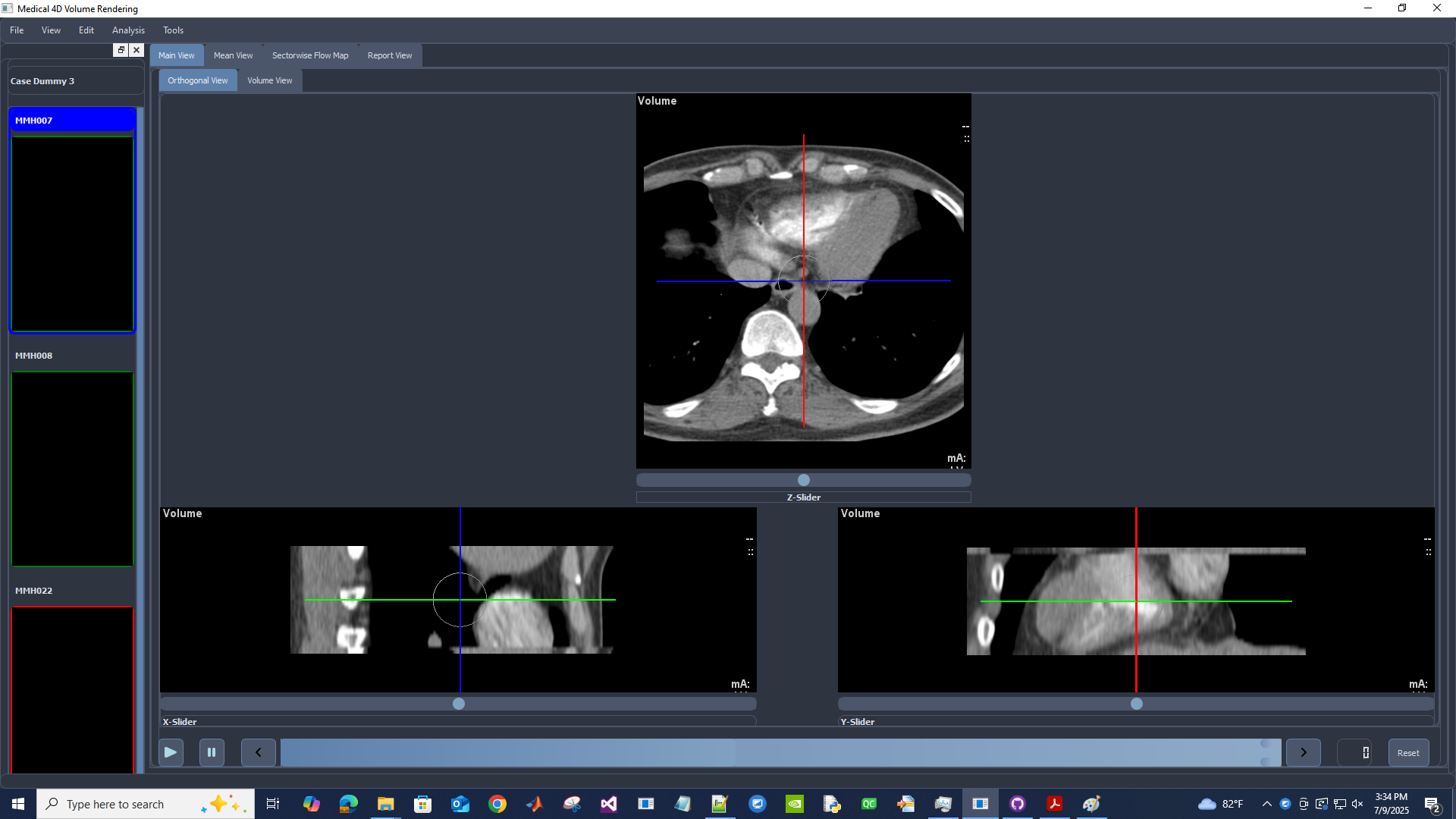Click the frame number field beside Reset

click(x=1354, y=752)
